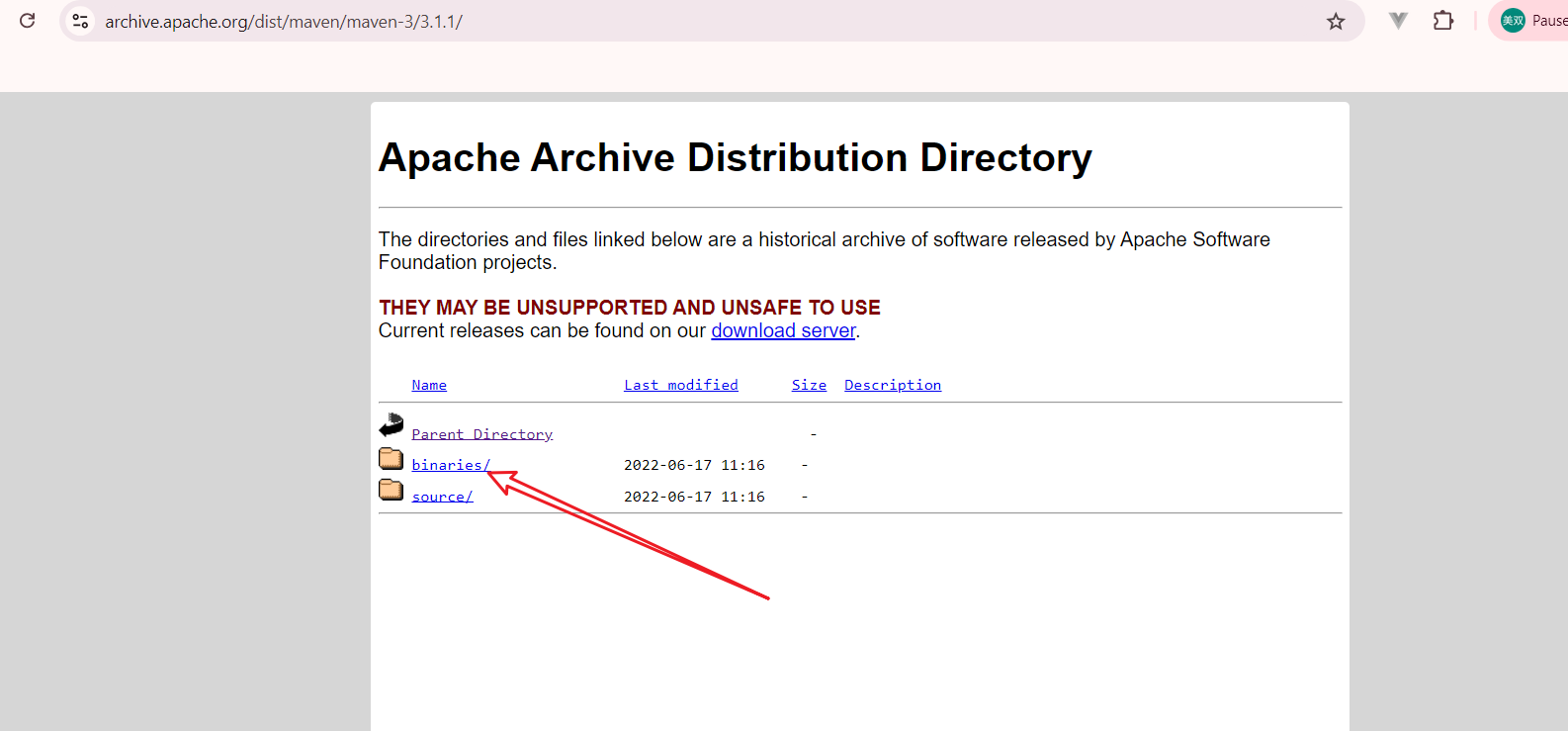Viewport: 1568px width, 731px height.
Task: Click the heading Apache Archive Distribution Directory
Action: pyautogui.click(x=736, y=158)
